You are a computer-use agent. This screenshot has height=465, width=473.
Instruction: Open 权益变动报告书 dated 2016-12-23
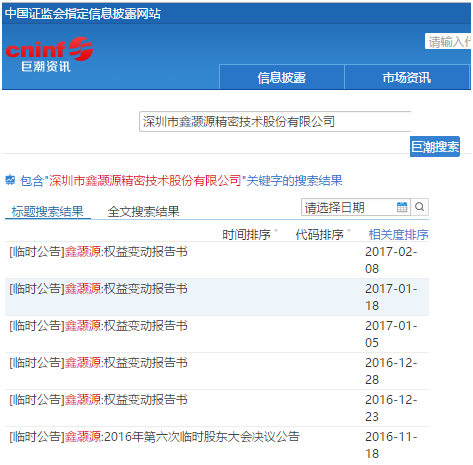point(99,399)
